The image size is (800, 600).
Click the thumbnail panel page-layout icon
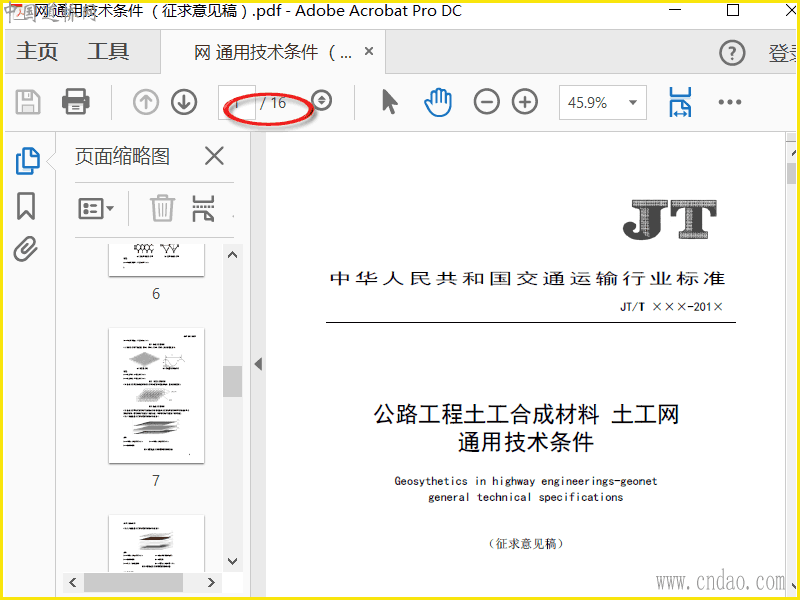tap(203, 209)
